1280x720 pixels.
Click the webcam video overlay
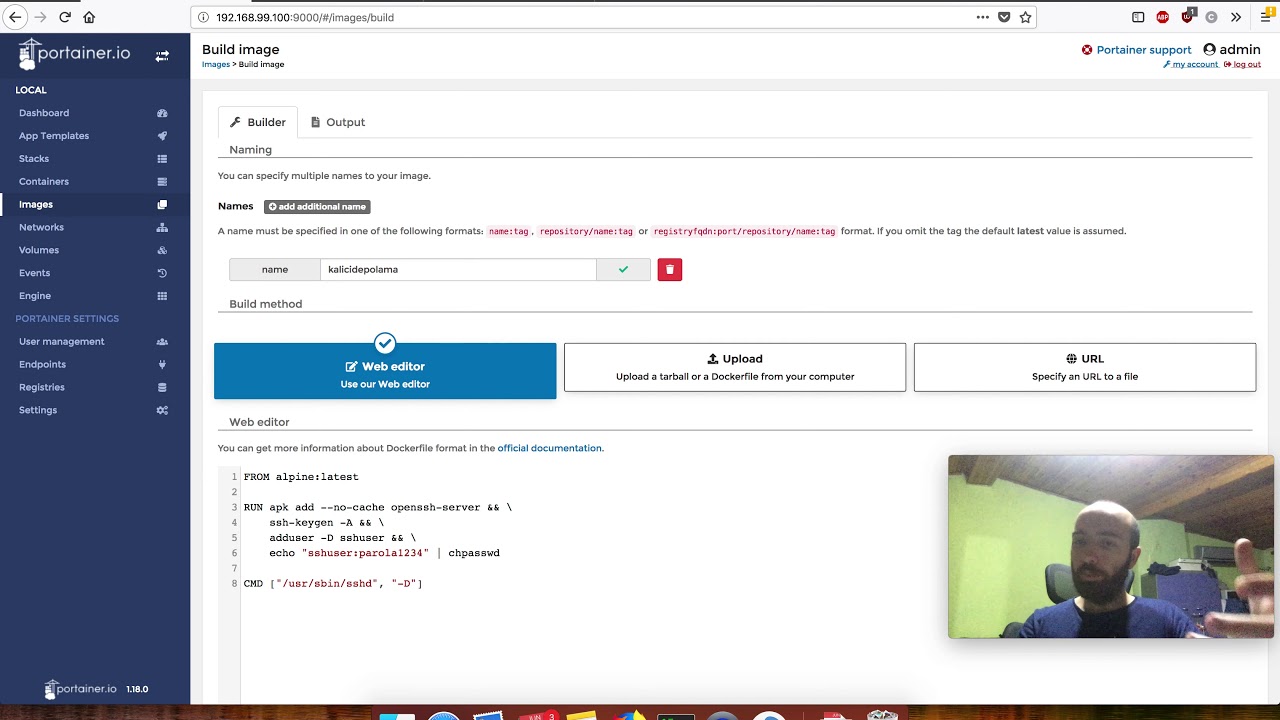(1111, 547)
